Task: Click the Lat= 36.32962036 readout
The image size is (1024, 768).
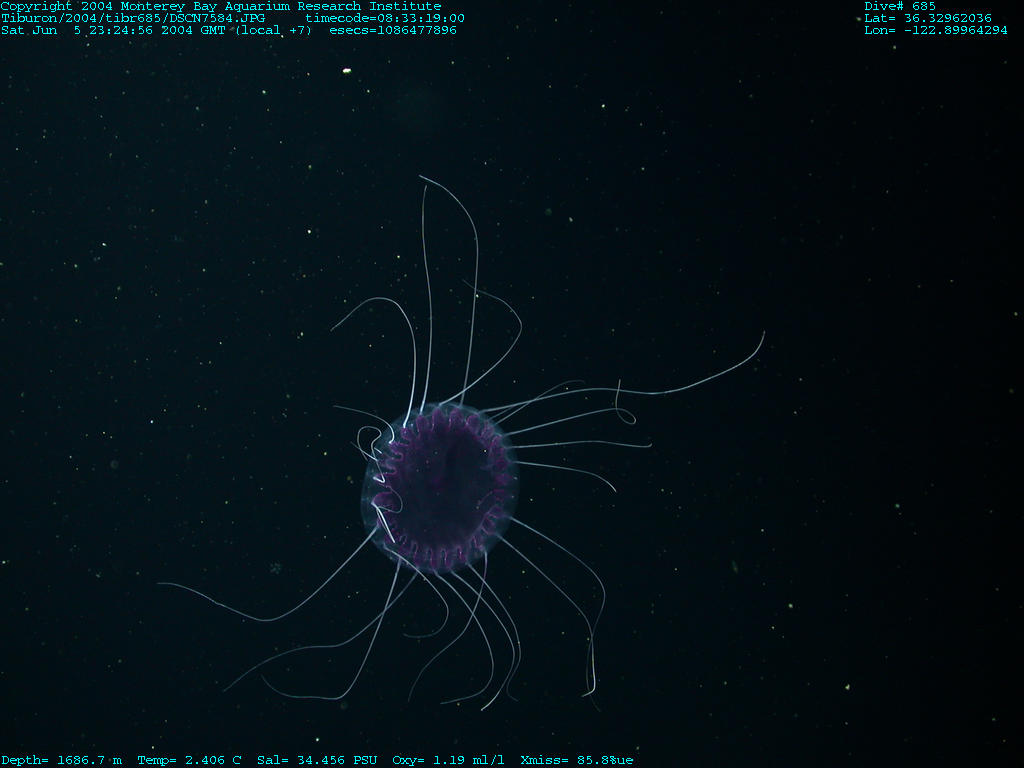Action: (x=928, y=18)
